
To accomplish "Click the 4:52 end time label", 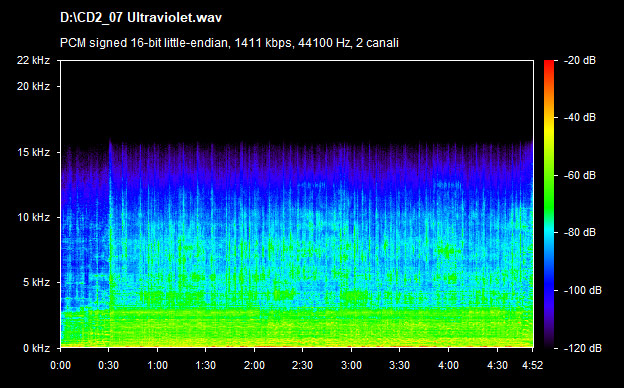I will click(x=532, y=365).
